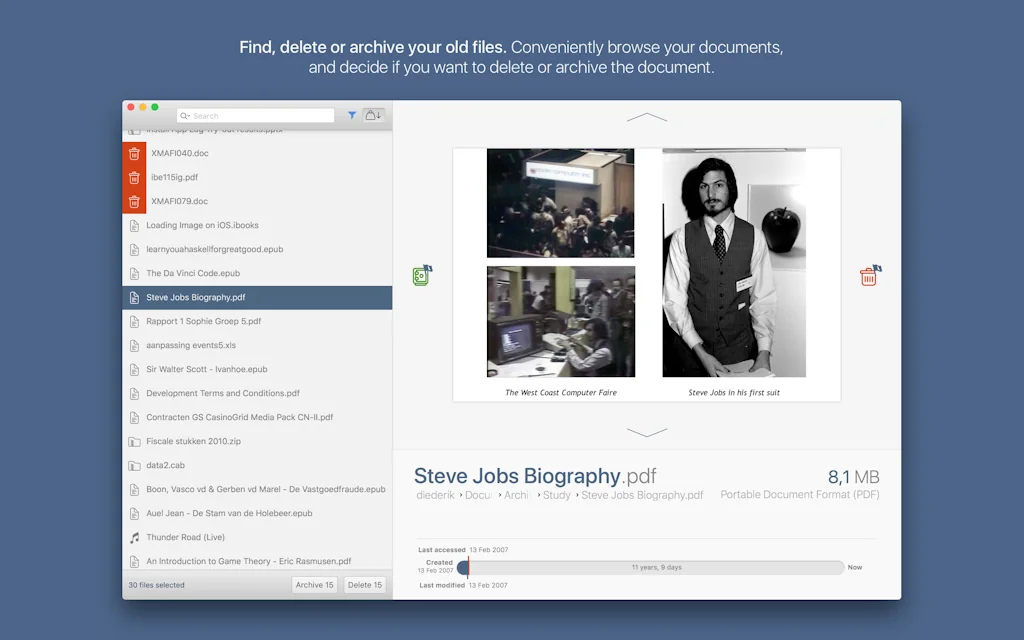Click the file age timeline bar
This screenshot has height=640, width=1024.
(x=655, y=568)
